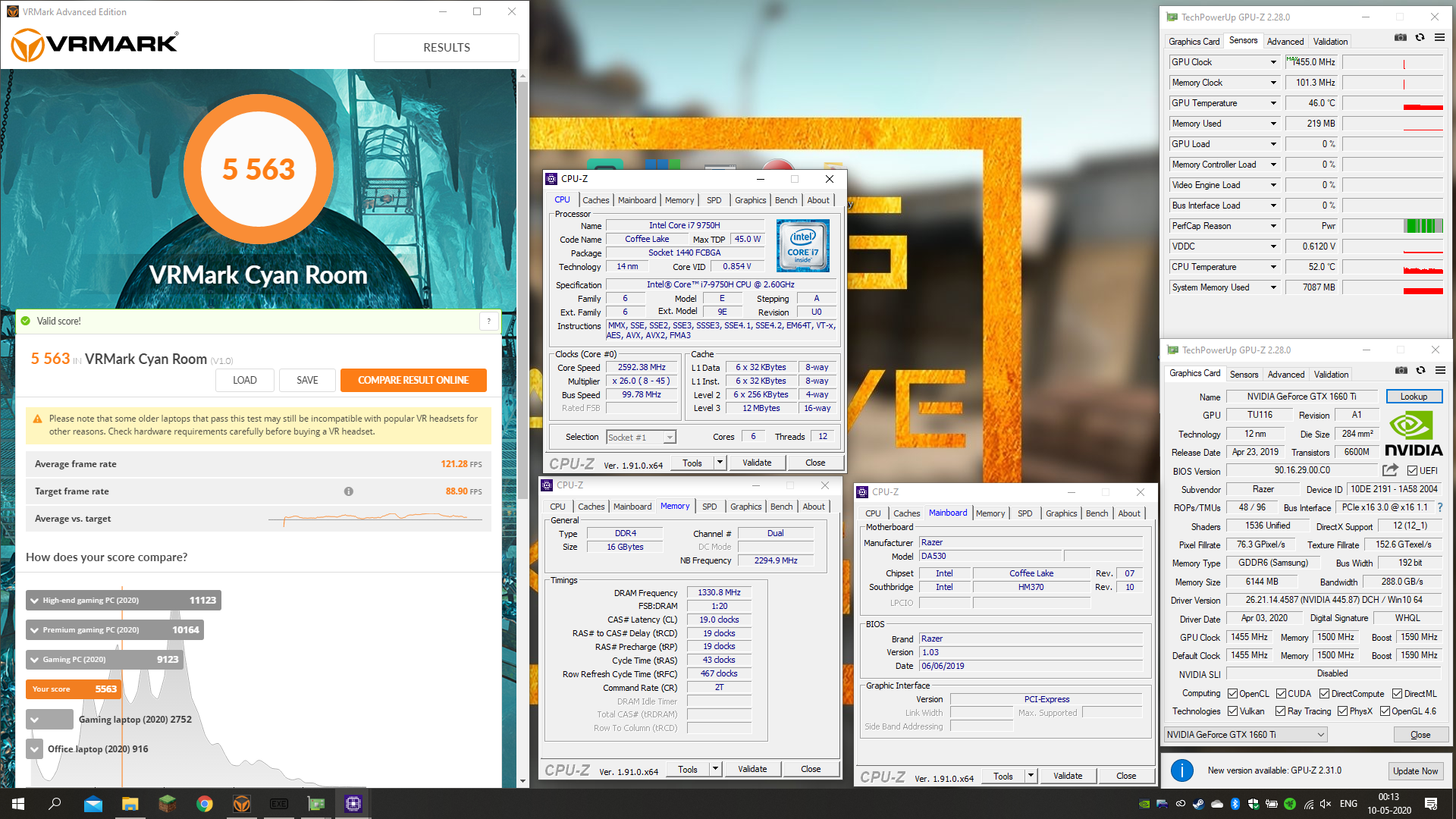Open SPD tab in the CPU-Z Memory window
The height and width of the screenshot is (819, 1456).
click(x=710, y=507)
